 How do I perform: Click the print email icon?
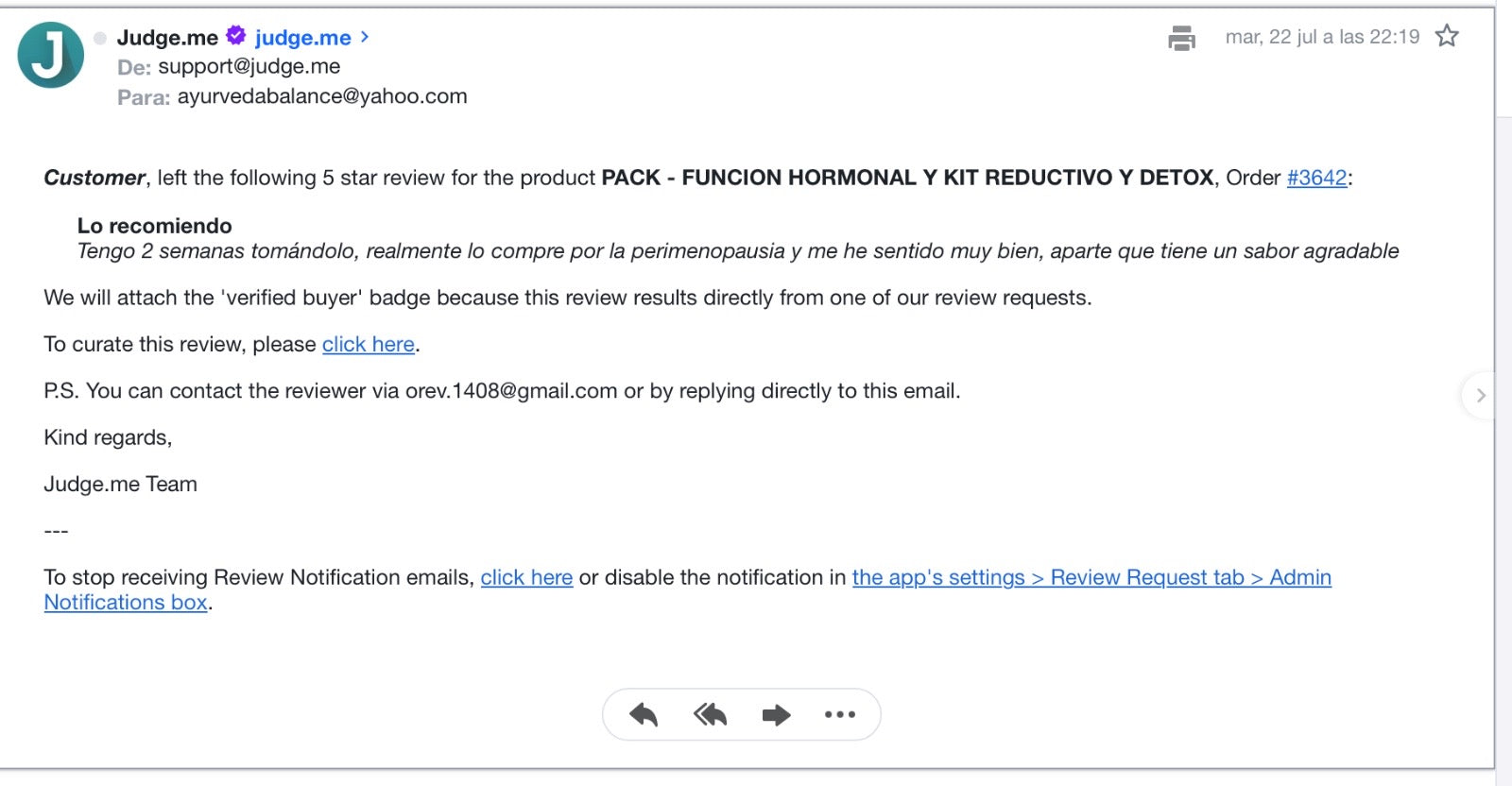click(1181, 38)
